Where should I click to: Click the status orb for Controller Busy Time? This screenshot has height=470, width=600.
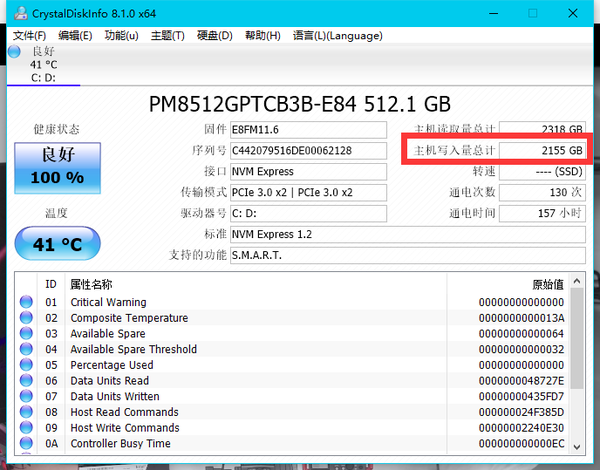26,444
